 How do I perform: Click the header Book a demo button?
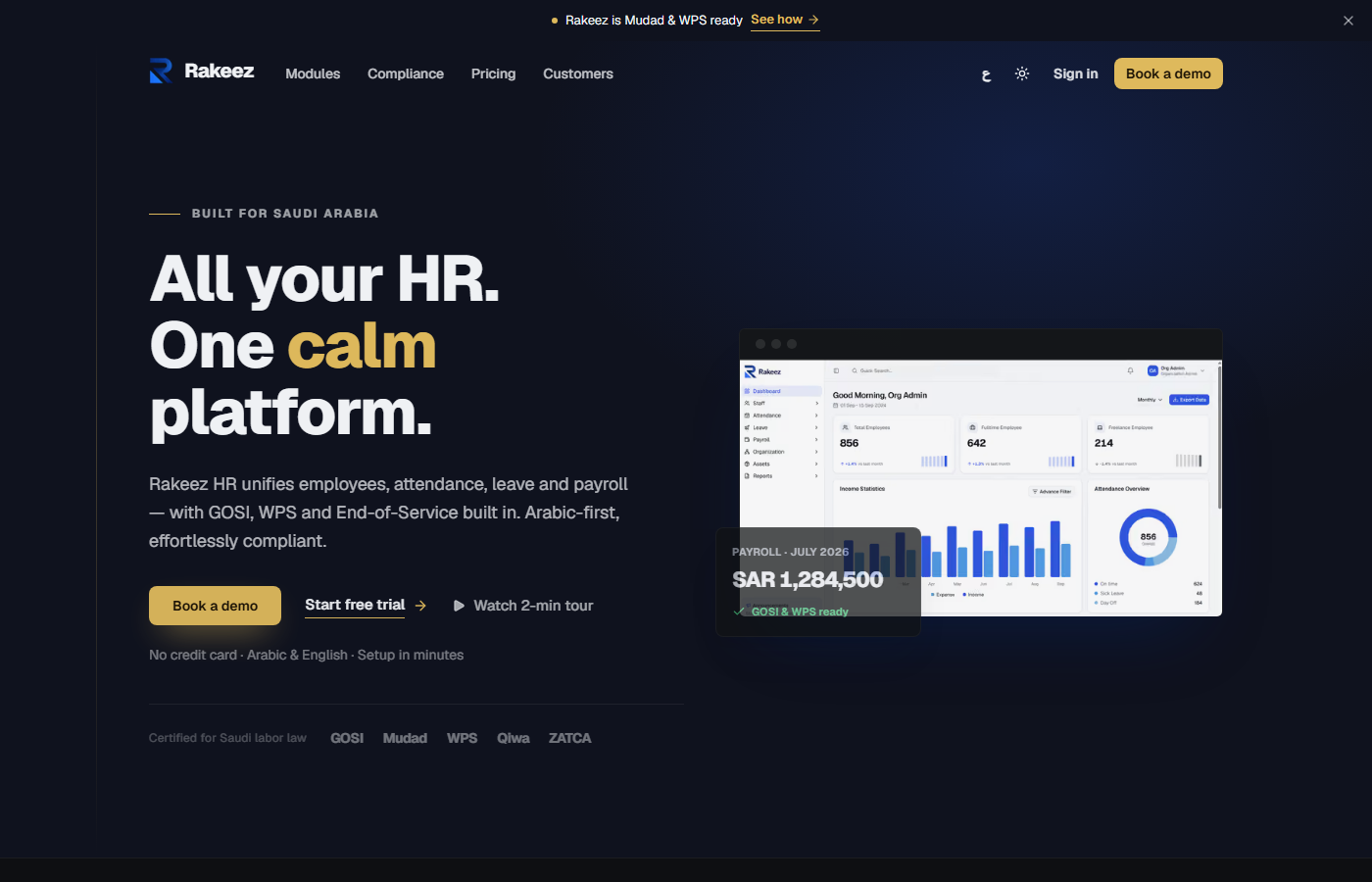pos(1168,73)
